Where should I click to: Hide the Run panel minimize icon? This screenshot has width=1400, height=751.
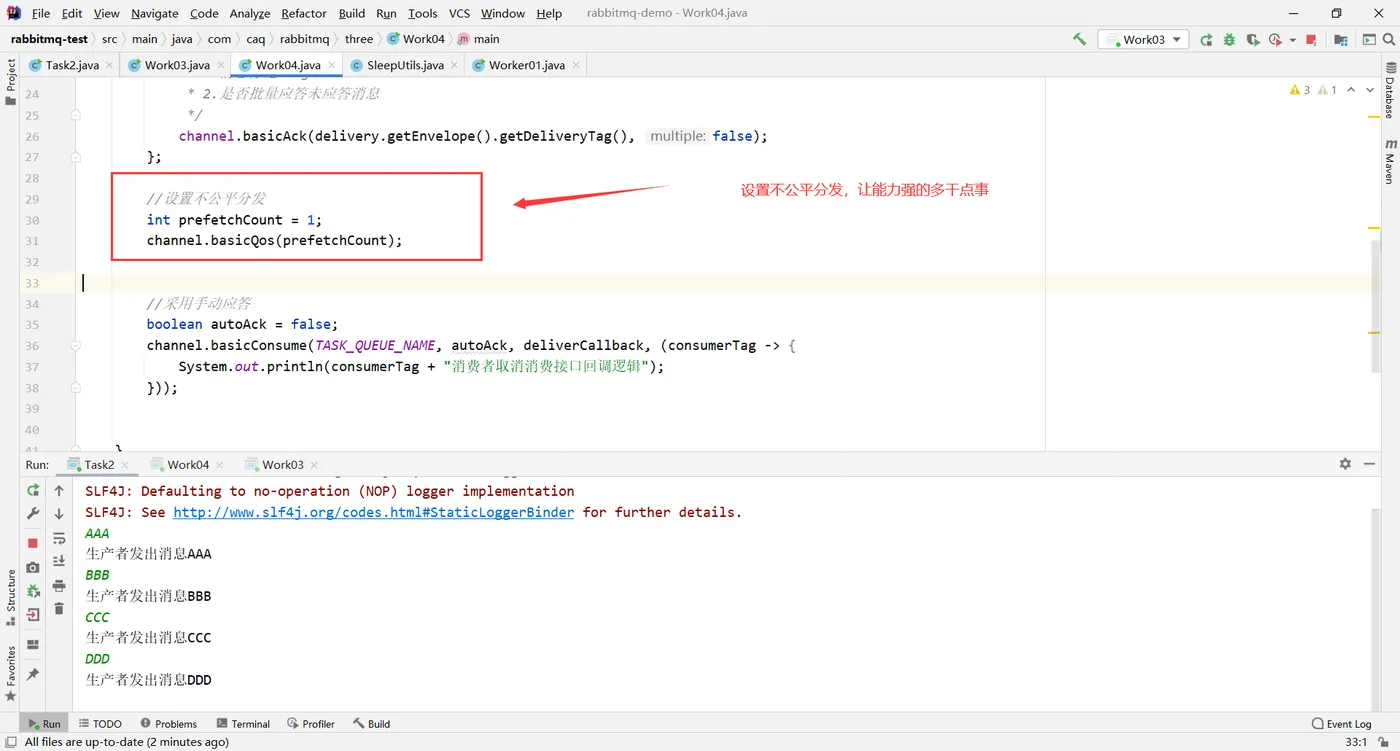(x=1369, y=464)
